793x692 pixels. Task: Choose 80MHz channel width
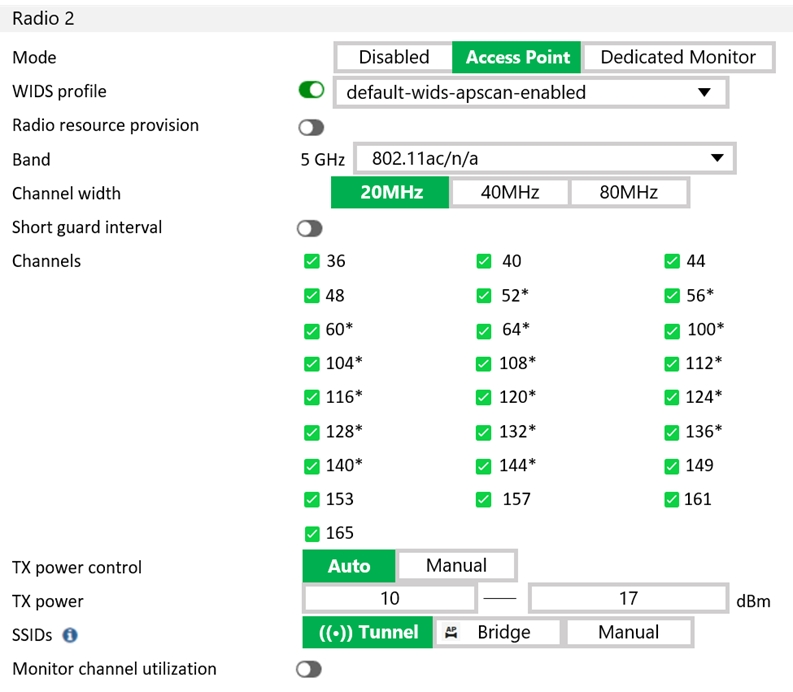(x=628, y=193)
